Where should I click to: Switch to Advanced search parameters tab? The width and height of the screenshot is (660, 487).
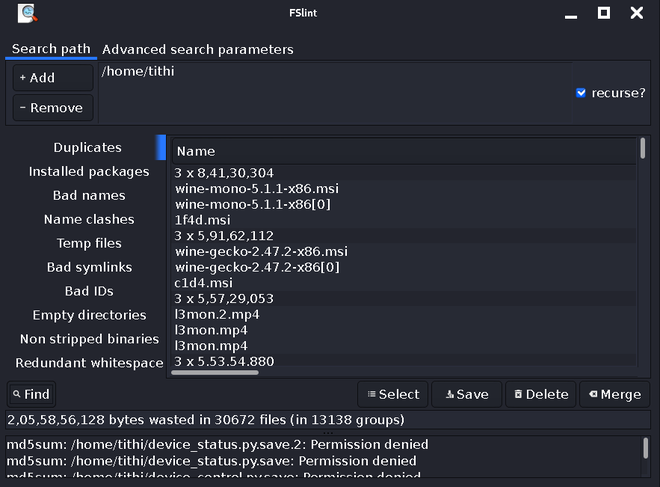tap(198, 49)
